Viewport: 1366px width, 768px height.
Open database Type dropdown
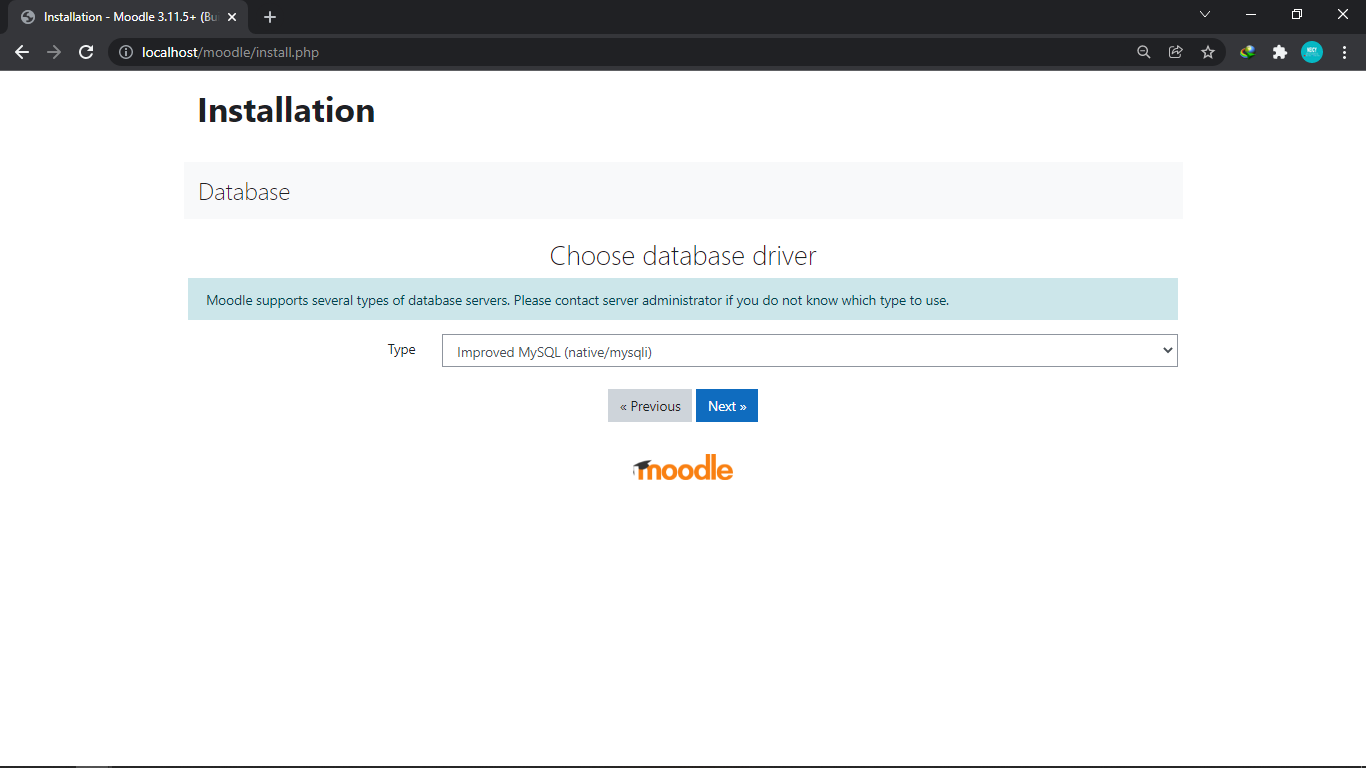click(x=809, y=351)
